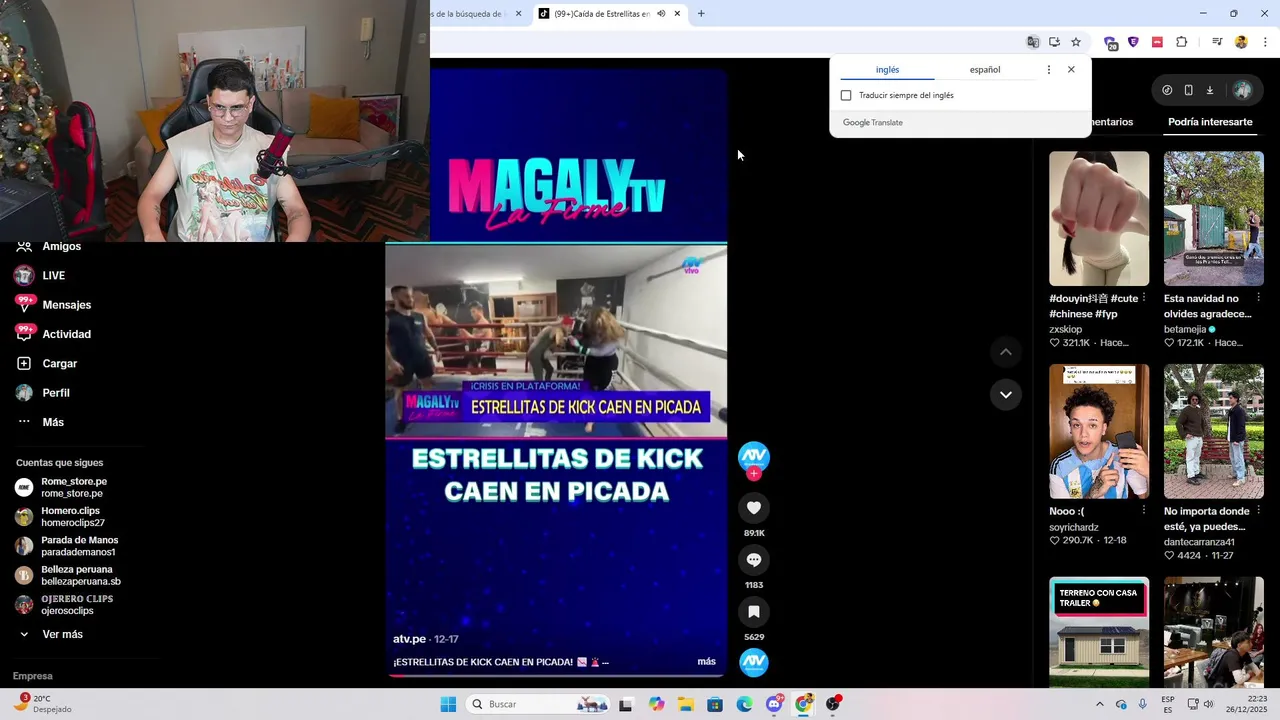The width and height of the screenshot is (1280, 720).
Task: Follow atv.pe using the red plus badge
Action: tap(754, 474)
